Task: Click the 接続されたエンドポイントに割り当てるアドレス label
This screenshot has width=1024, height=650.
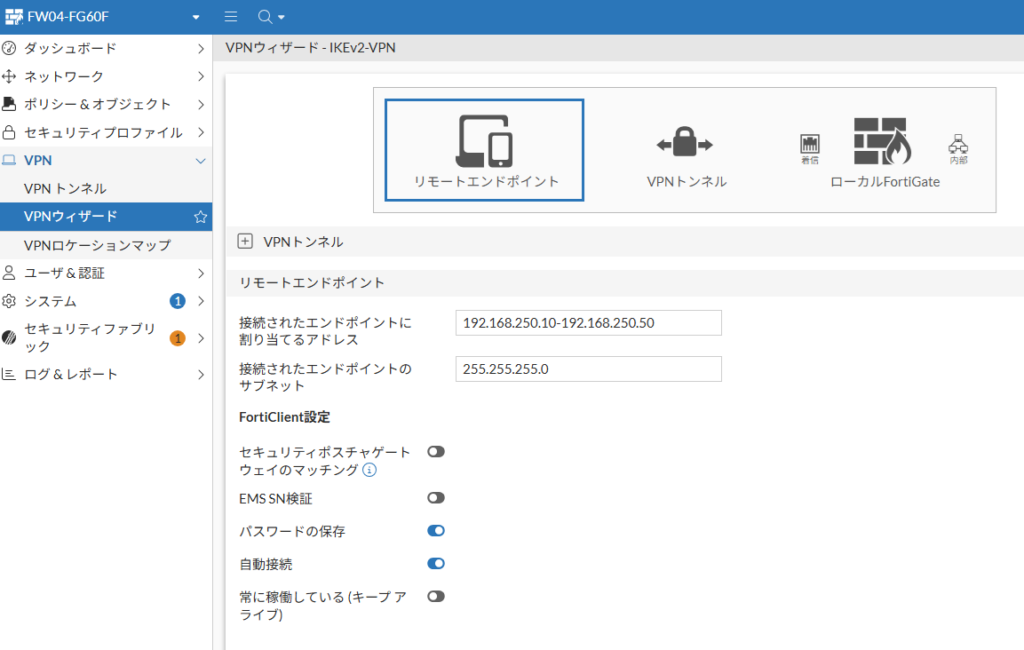Action: tap(325, 331)
